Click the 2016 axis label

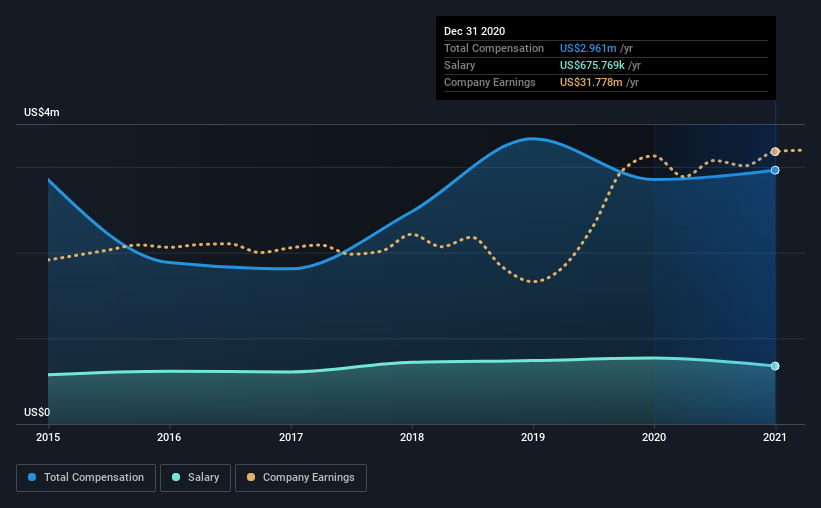169,437
